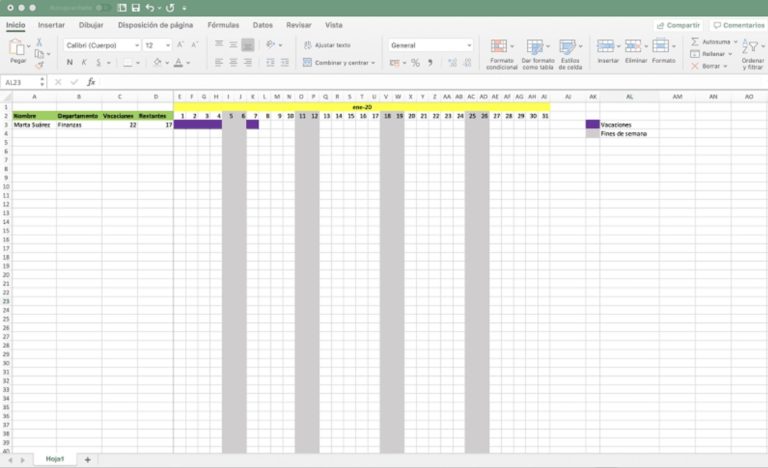
Task: Click the cut scissors icon
Action: pyautogui.click(x=39, y=42)
